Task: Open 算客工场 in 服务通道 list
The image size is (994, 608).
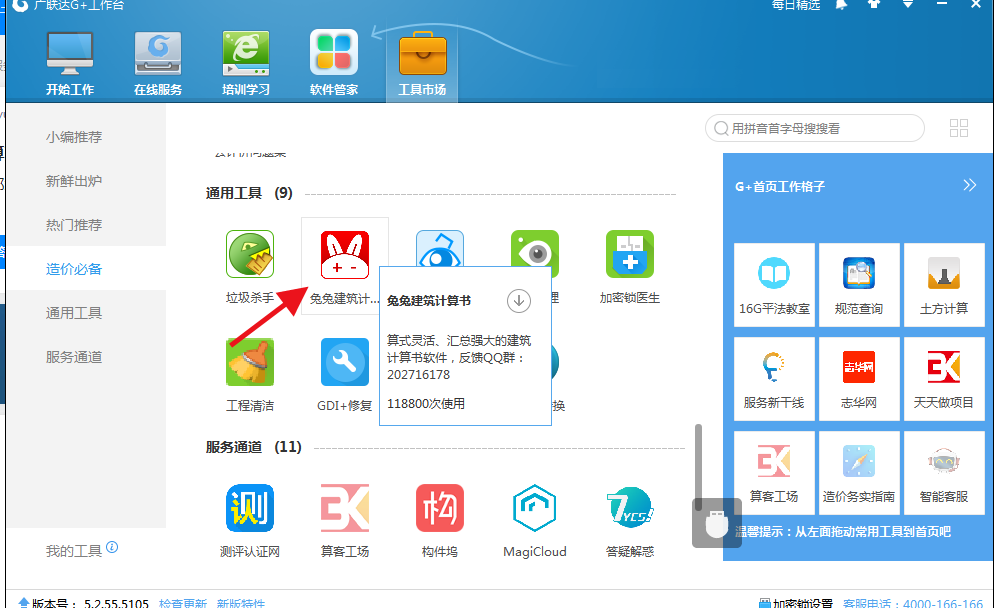Action: coord(345,508)
